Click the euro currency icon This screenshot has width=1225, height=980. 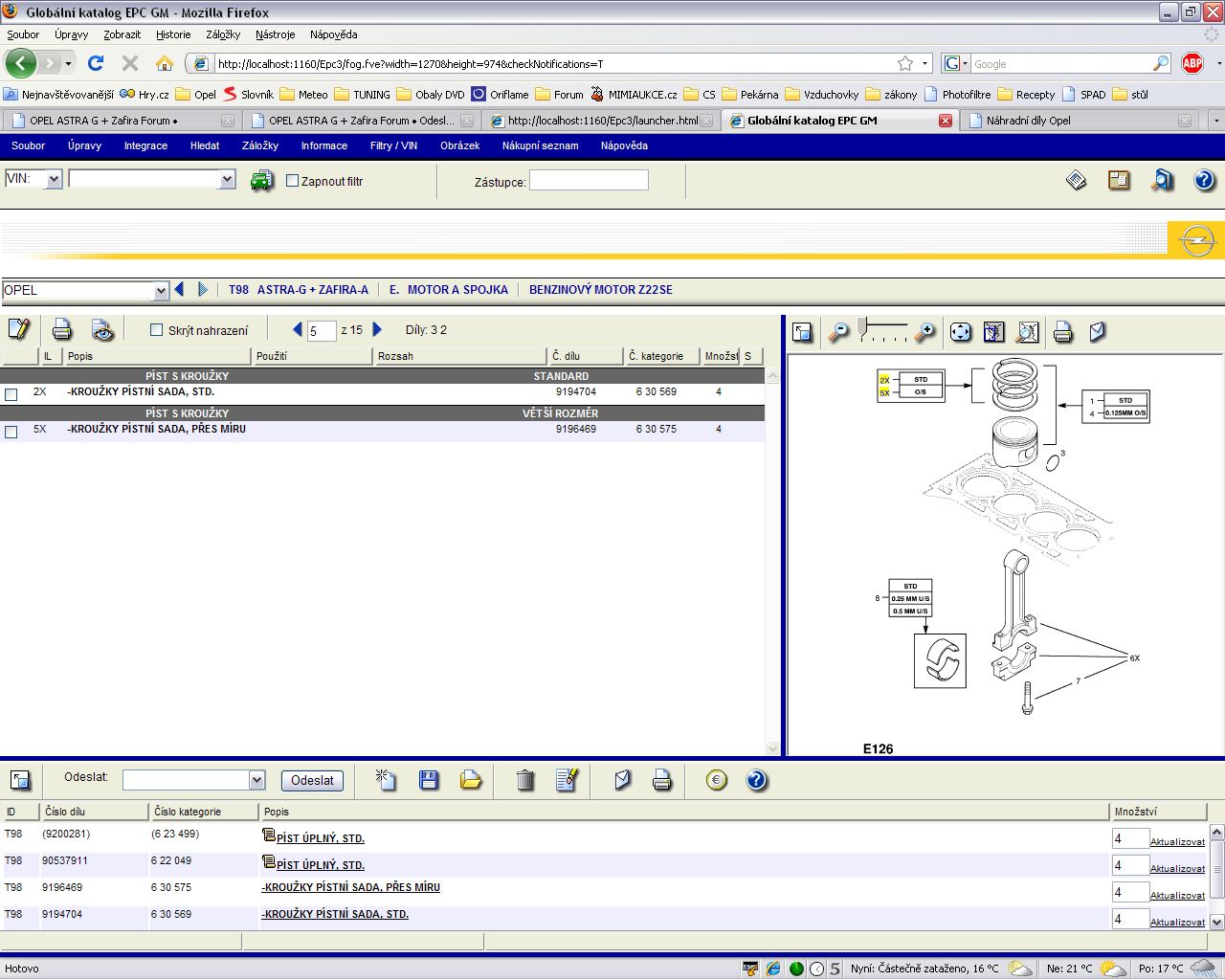tap(716, 780)
